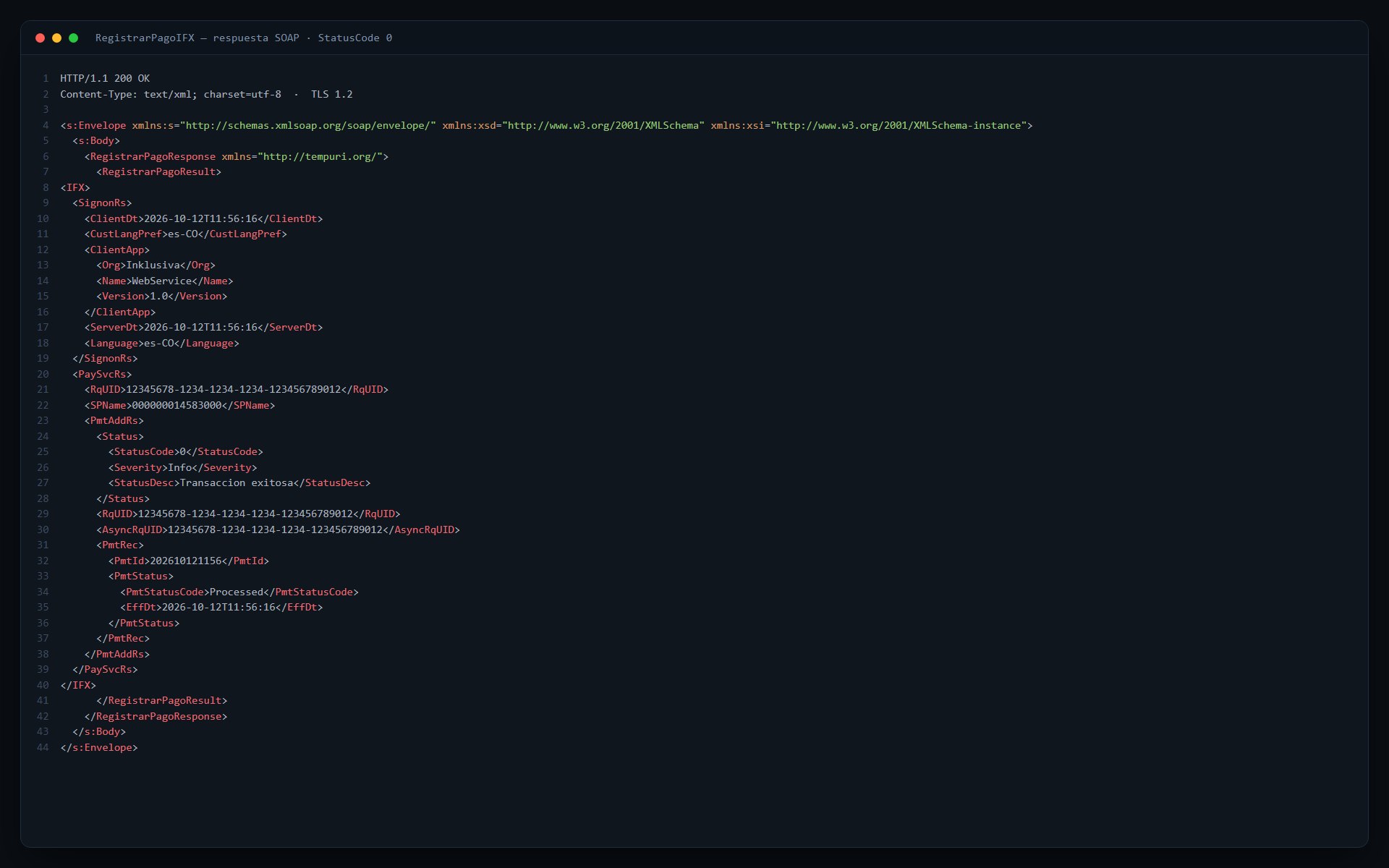
Task: Click the soap envelope xmlns:s URL
Action: 308,125
